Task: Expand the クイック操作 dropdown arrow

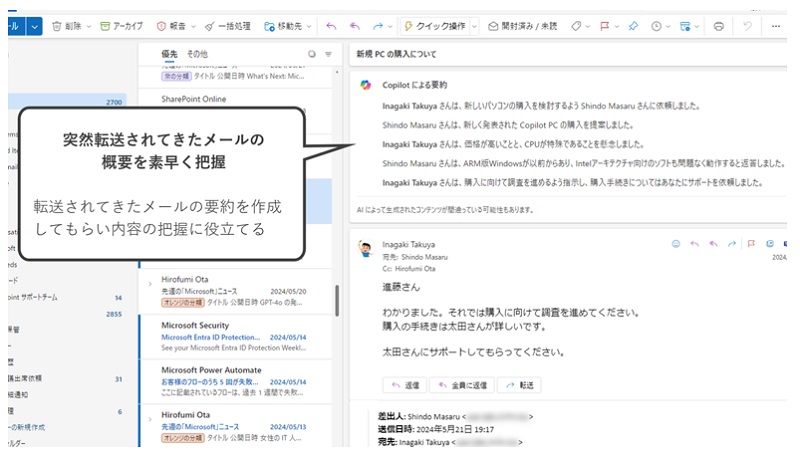Action: click(474, 27)
